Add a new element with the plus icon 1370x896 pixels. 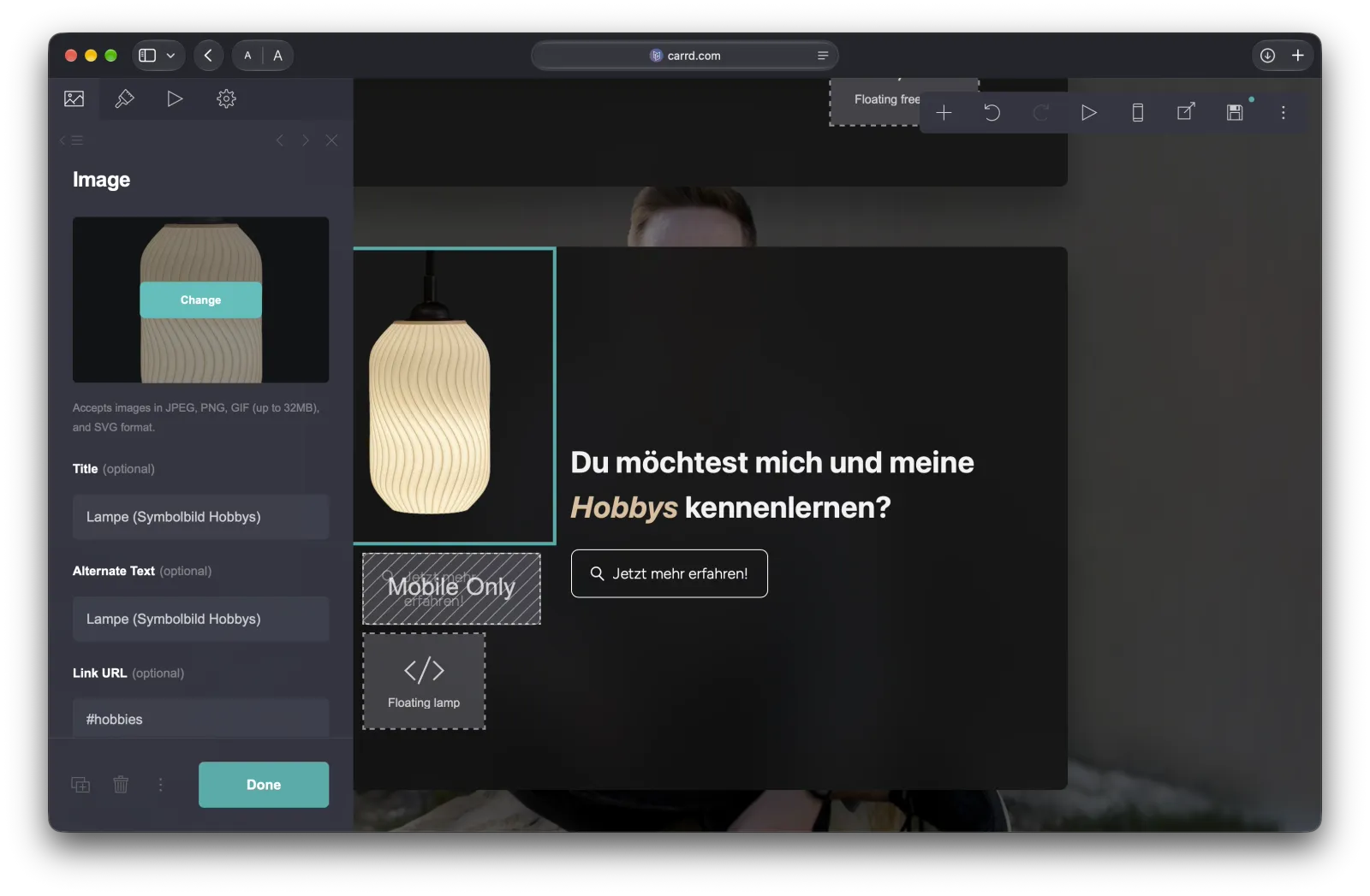tap(944, 113)
